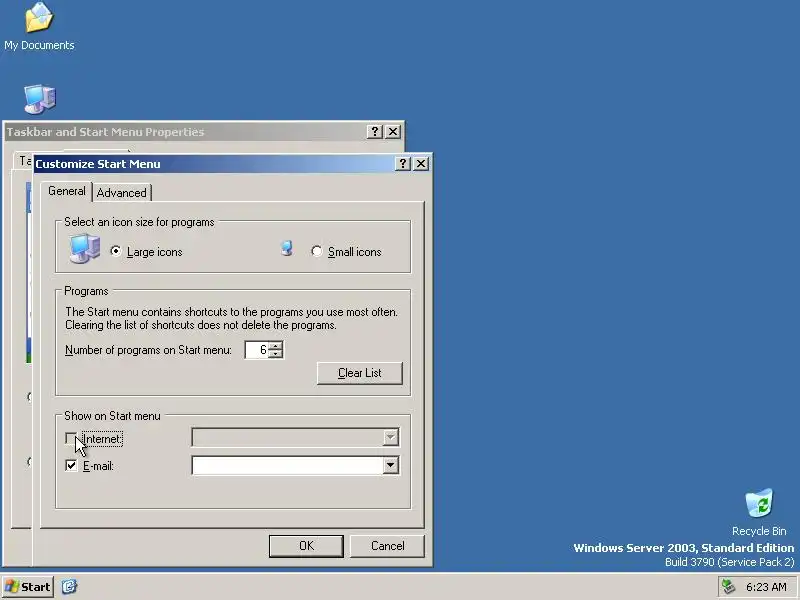Open the Recycle Bin icon
The height and width of the screenshot is (600, 800).
(759, 512)
